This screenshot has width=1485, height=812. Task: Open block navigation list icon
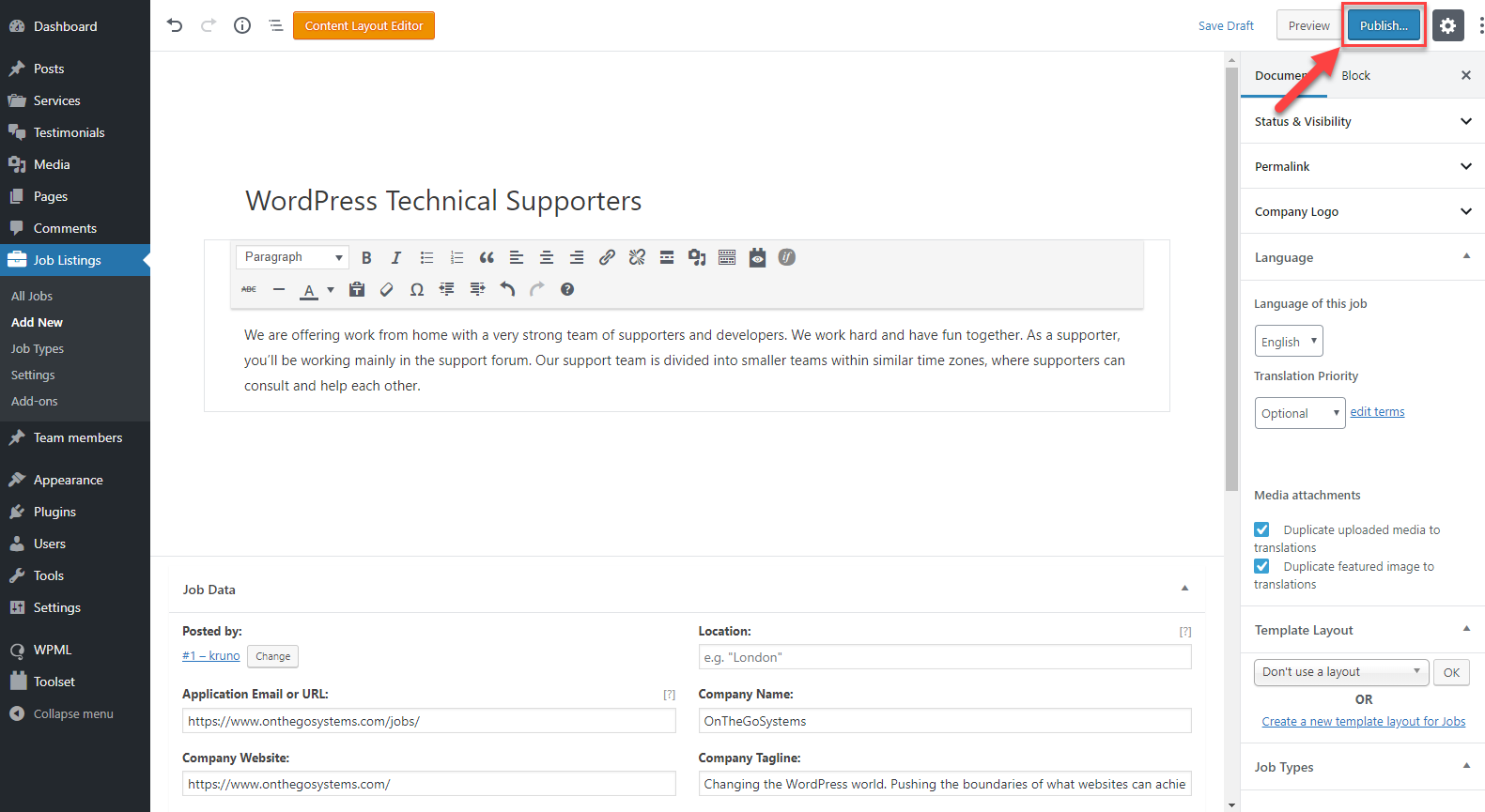pyautogui.click(x=276, y=25)
